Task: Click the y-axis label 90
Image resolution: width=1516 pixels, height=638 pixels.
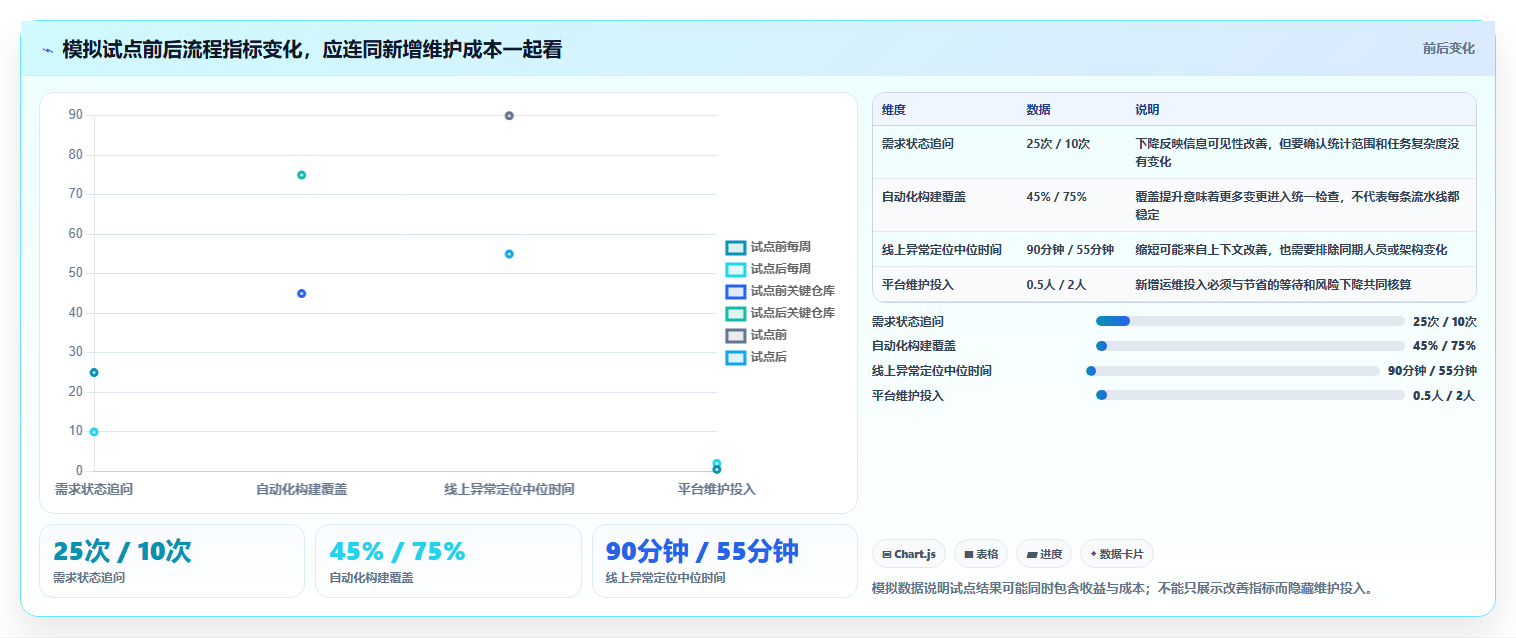Action: (x=76, y=115)
